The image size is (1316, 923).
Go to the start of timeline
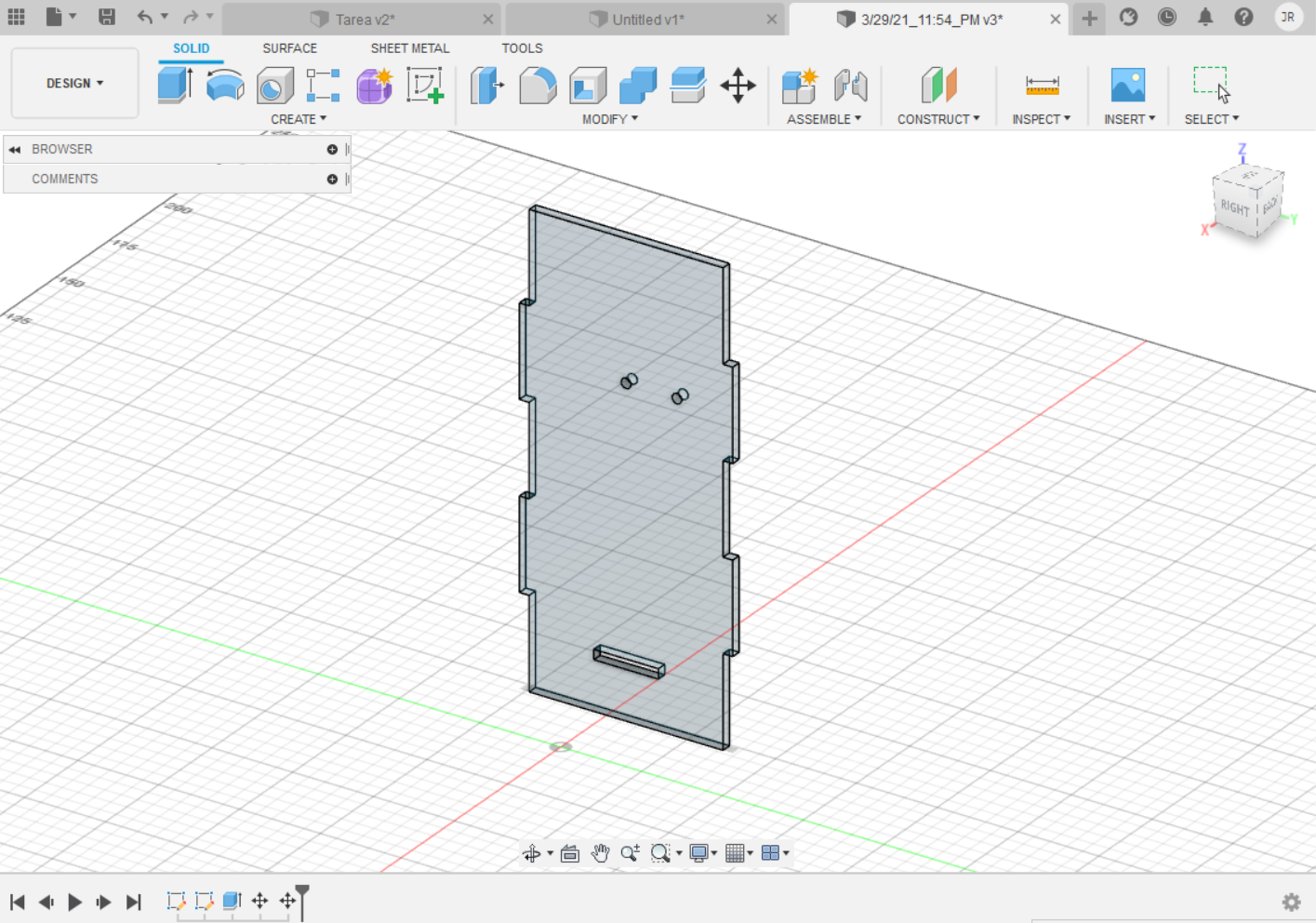coord(17,902)
